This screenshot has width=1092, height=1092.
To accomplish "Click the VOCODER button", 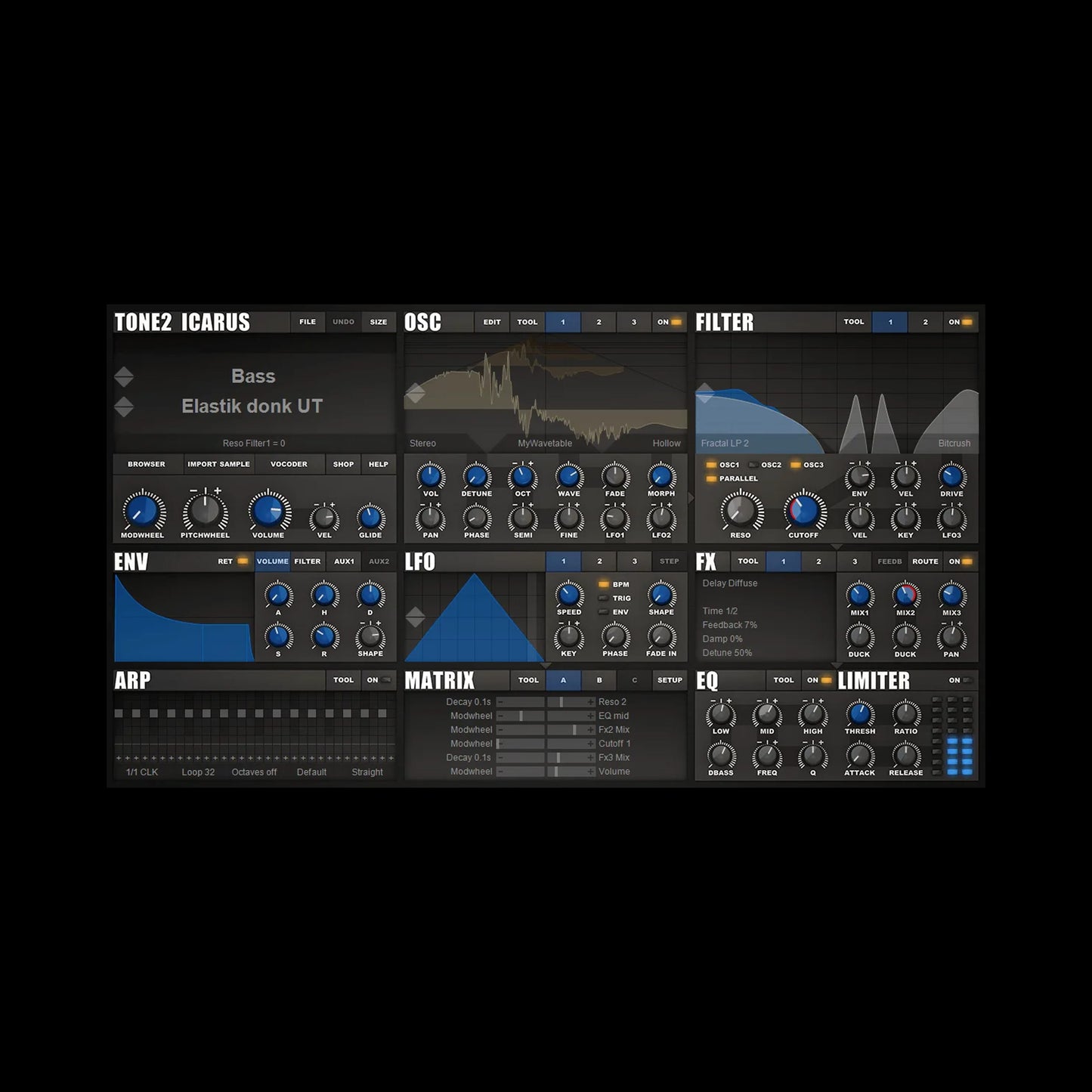I will coord(289,464).
